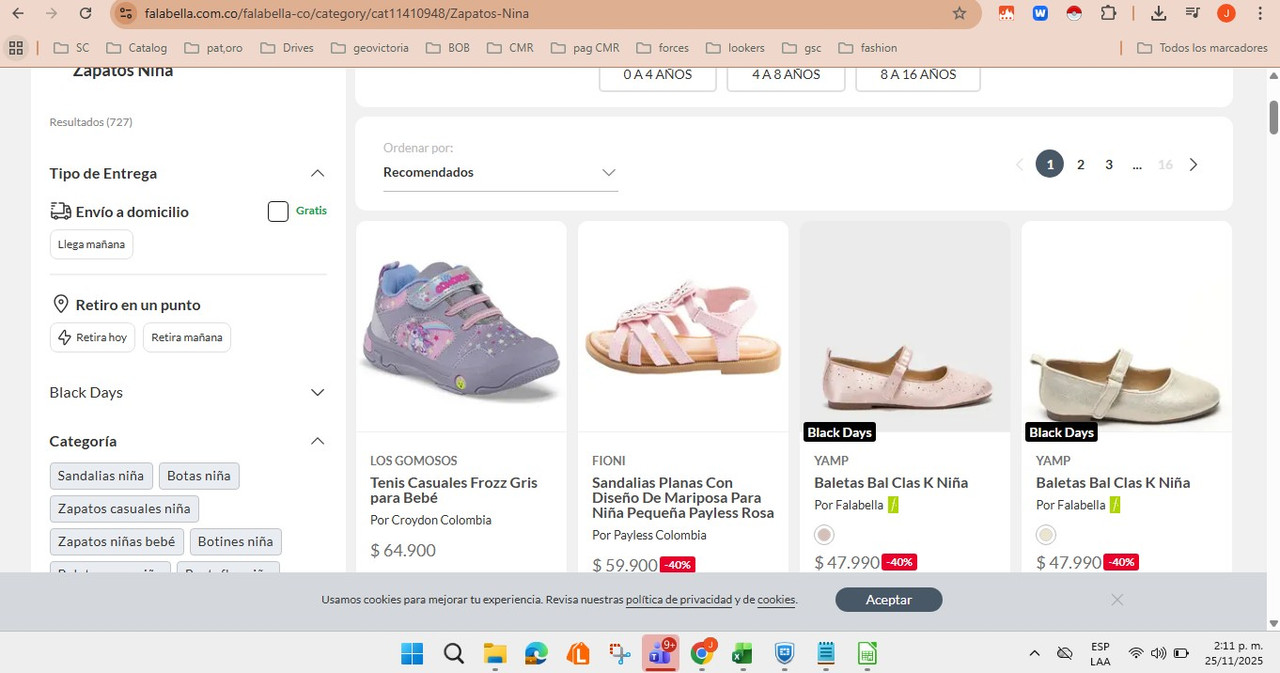This screenshot has height=673, width=1280.
Task: Open the blue shield app in the taskbar
Action: point(785,654)
